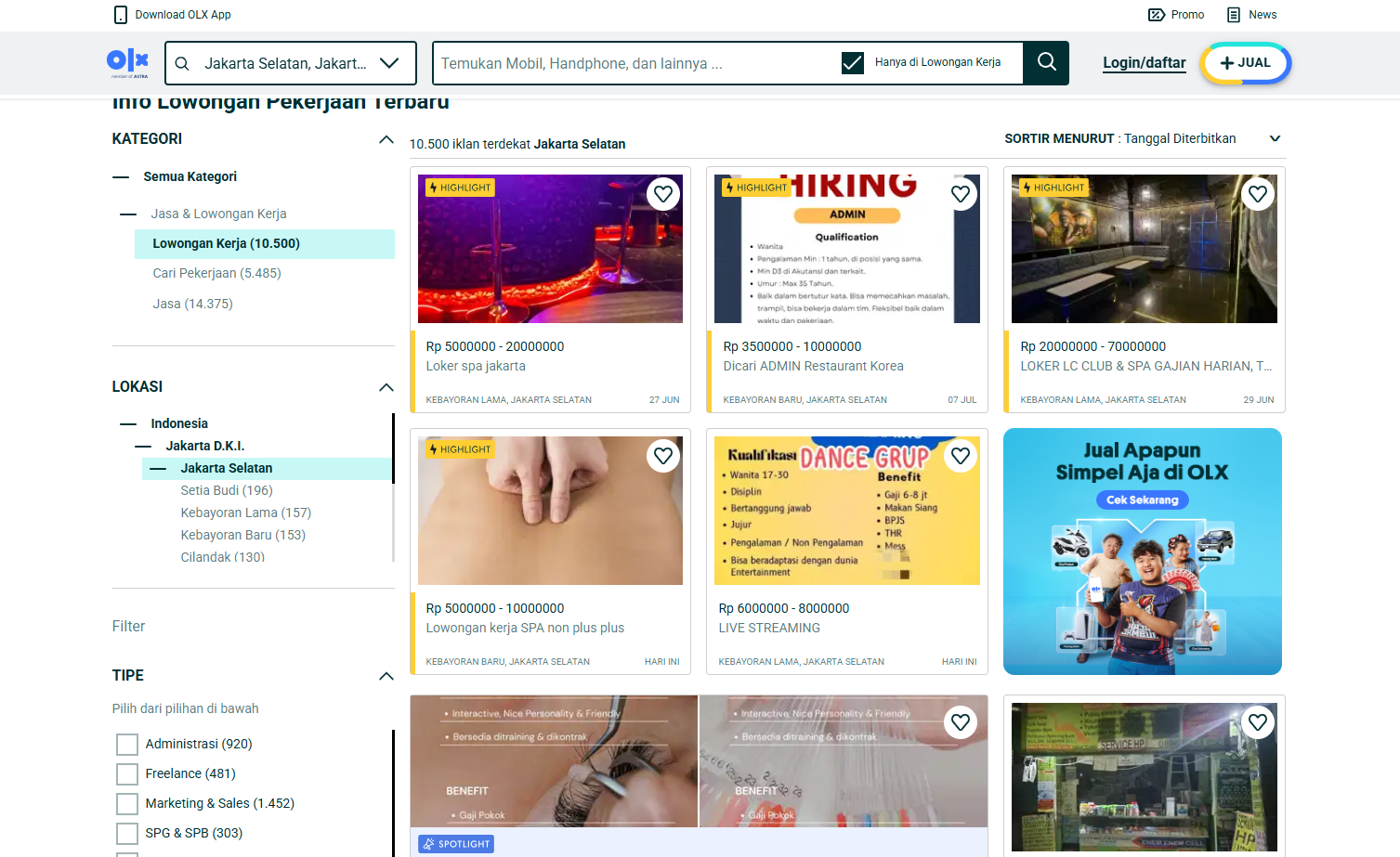Click the News document icon
The image size is (1400, 857).
click(x=1234, y=15)
